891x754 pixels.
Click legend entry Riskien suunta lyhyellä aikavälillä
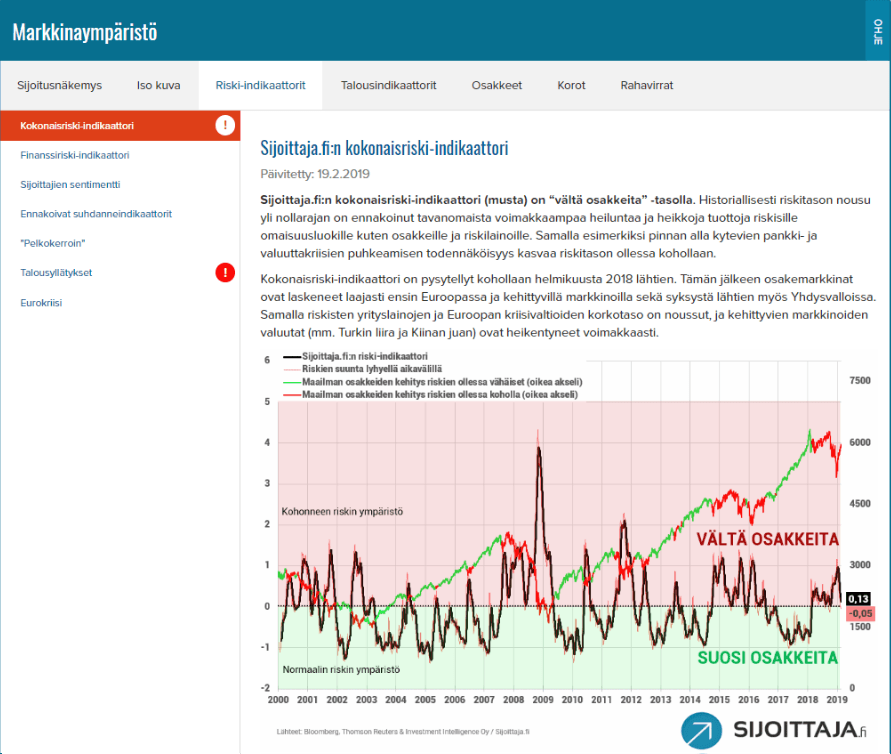tap(362, 369)
